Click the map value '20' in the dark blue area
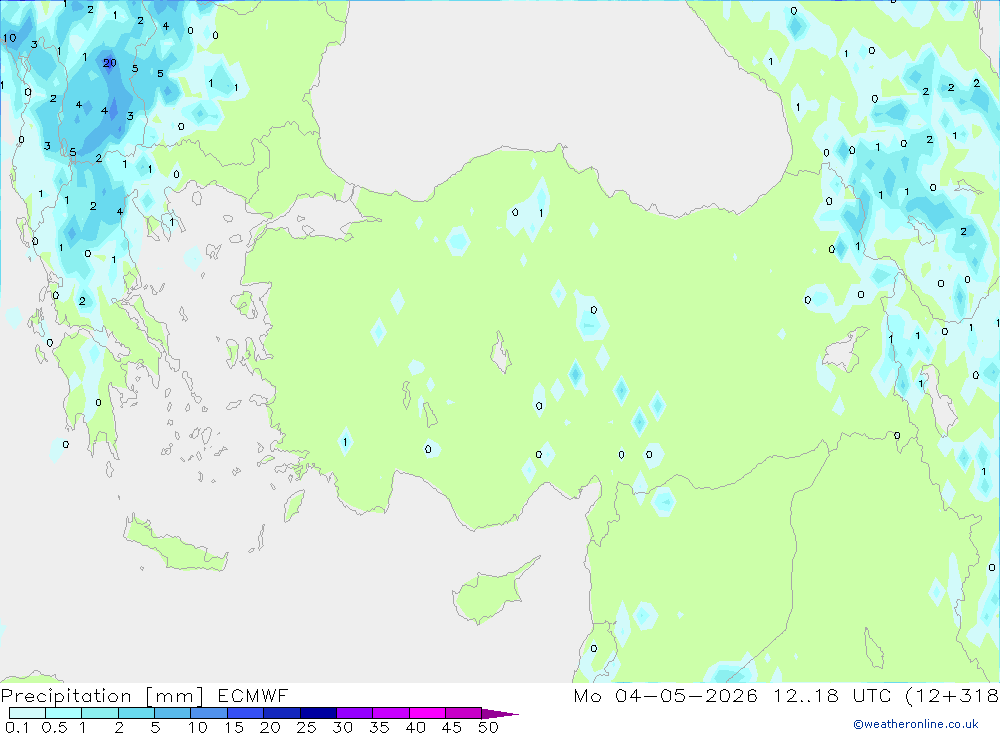Screen dimensions: 1000x733 click(110, 63)
